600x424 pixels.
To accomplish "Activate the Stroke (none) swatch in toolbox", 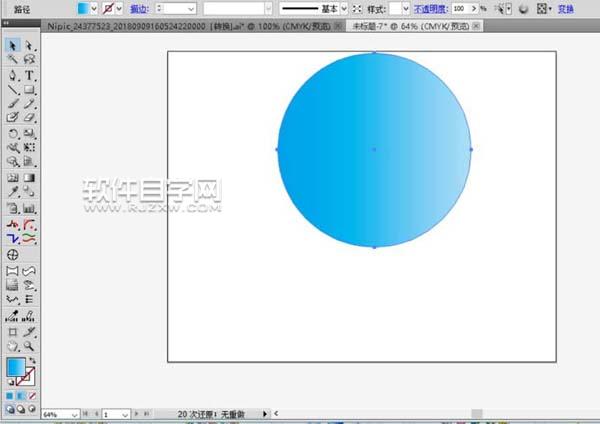I will (x=30, y=380).
